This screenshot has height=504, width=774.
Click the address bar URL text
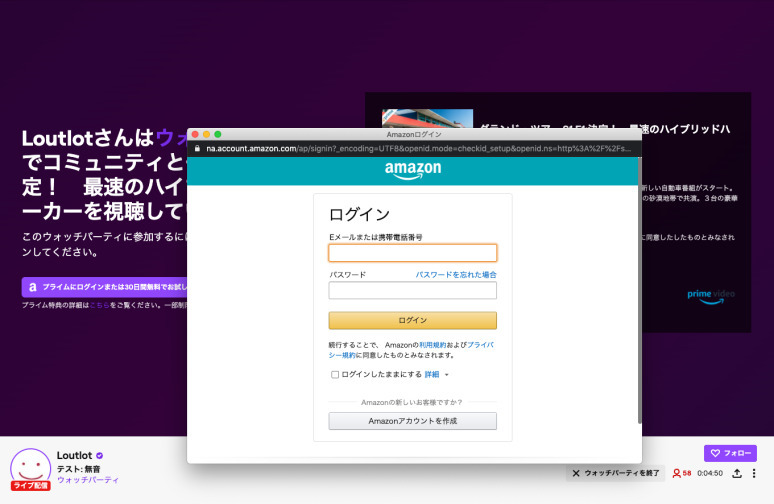coord(418,148)
